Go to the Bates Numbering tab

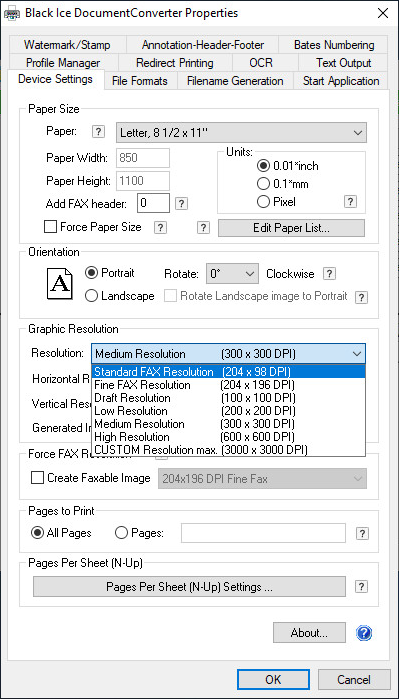coord(334,45)
